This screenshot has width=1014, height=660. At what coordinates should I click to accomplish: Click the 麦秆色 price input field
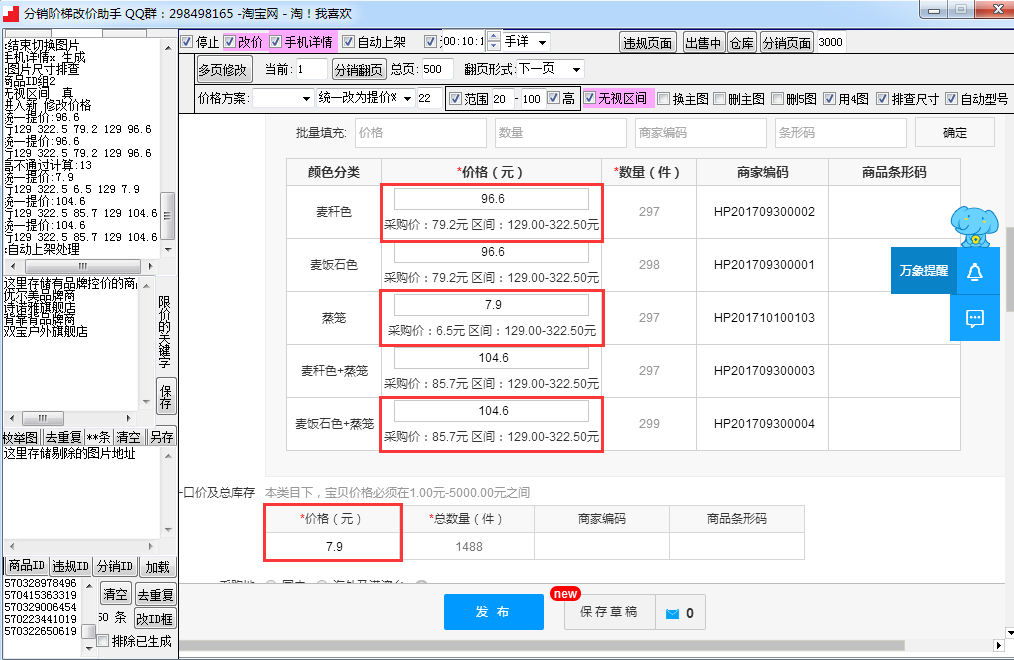tap(491, 199)
